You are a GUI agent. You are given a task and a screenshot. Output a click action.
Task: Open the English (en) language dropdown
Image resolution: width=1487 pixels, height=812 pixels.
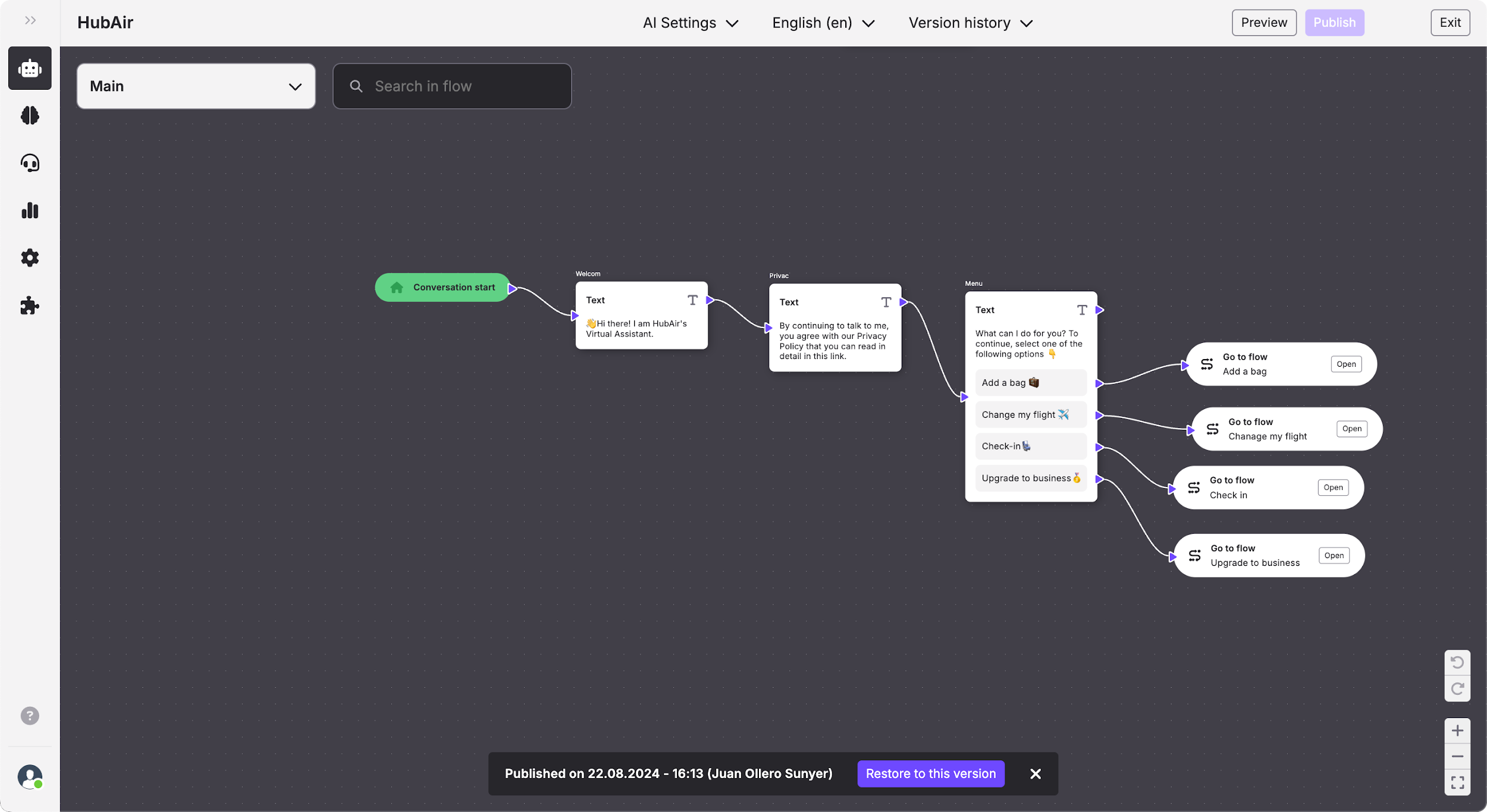pos(823,23)
